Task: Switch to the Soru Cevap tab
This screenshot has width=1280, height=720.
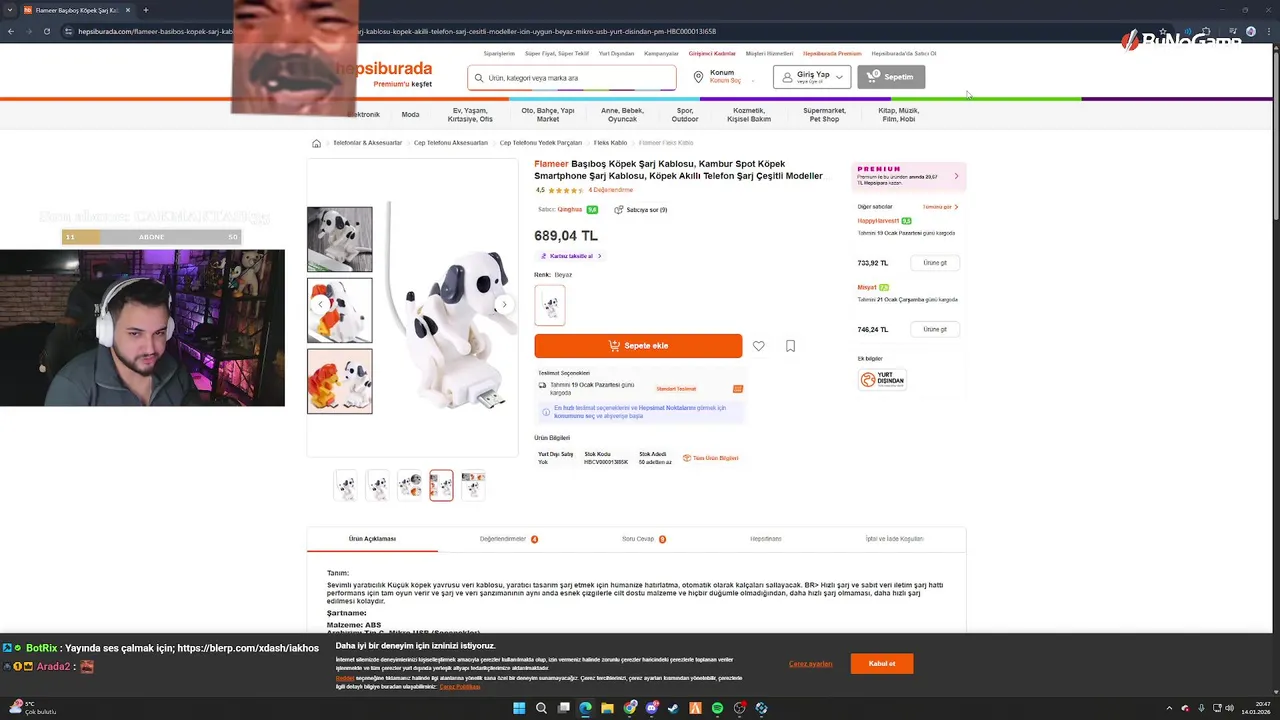Action: pyautogui.click(x=643, y=539)
